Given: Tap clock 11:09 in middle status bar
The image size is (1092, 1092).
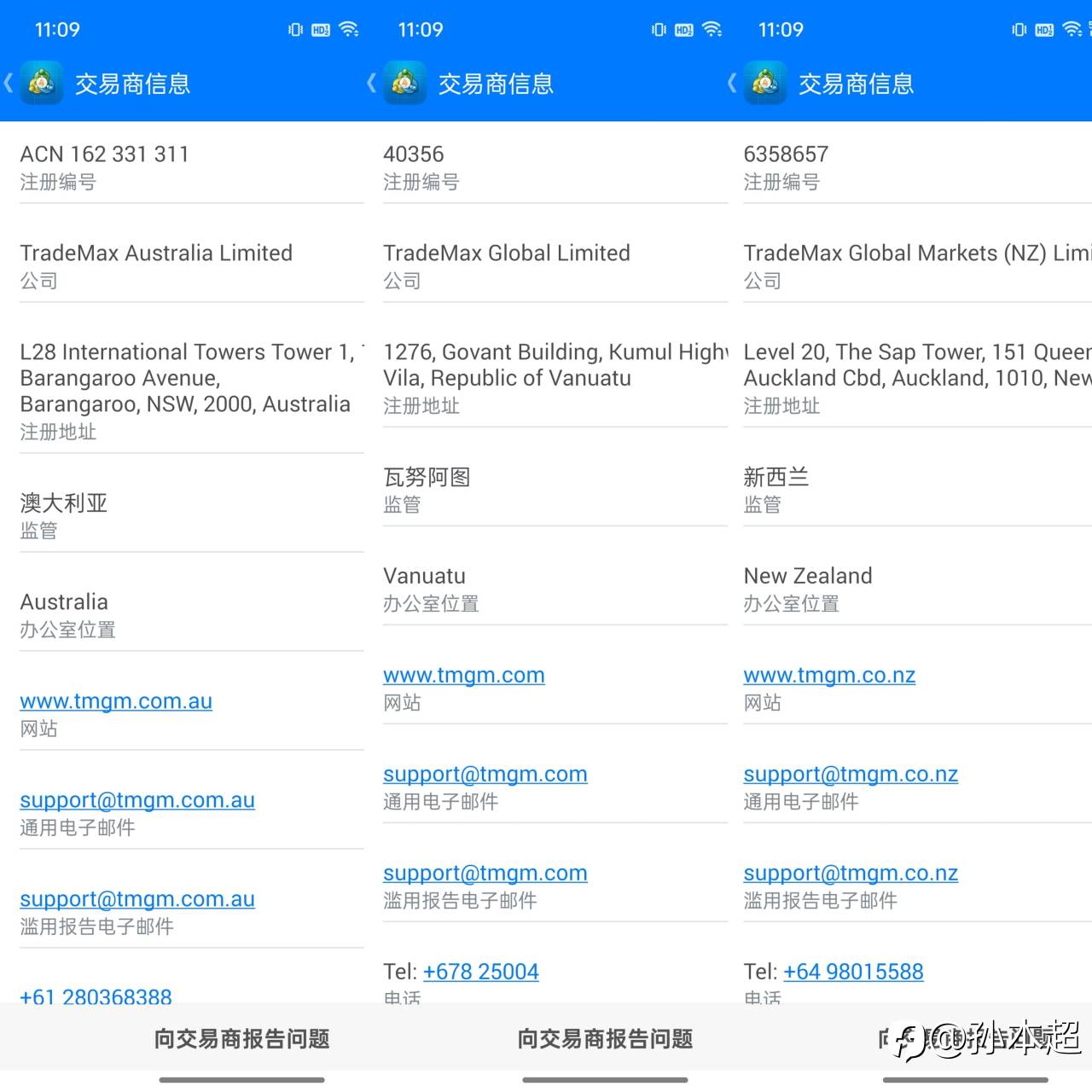Looking at the screenshot, I should coord(421,30).
